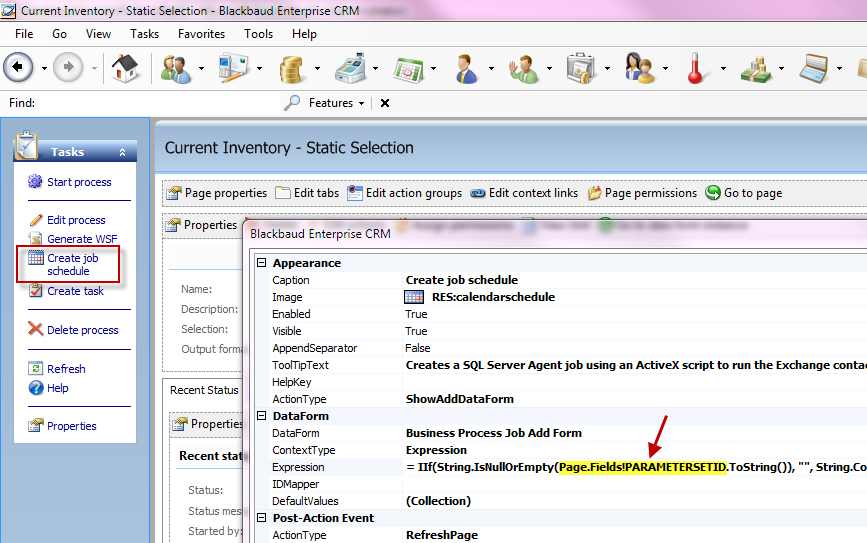This screenshot has width=867, height=543.
Task: Select AppendSeparator False value
Action: point(417,348)
